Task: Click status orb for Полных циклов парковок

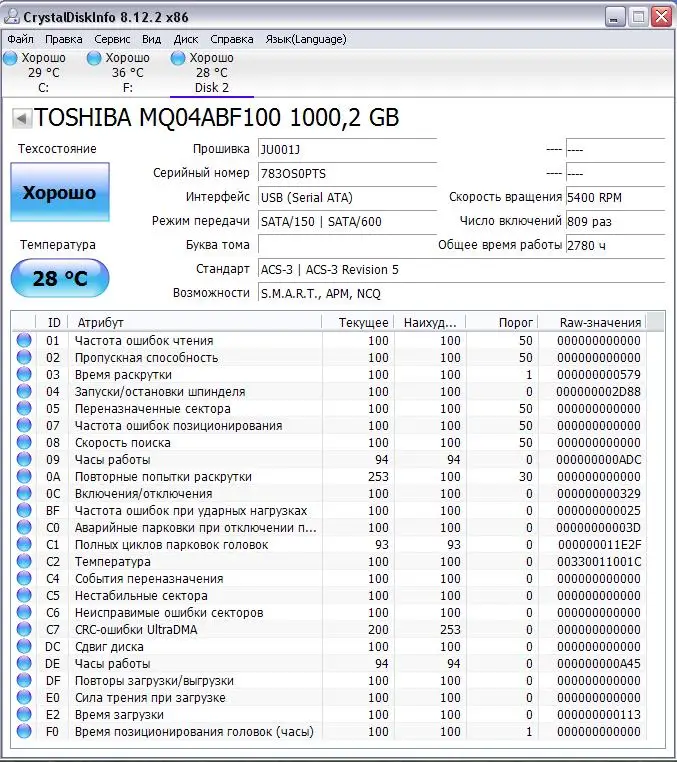Action: (x=24, y=544)
